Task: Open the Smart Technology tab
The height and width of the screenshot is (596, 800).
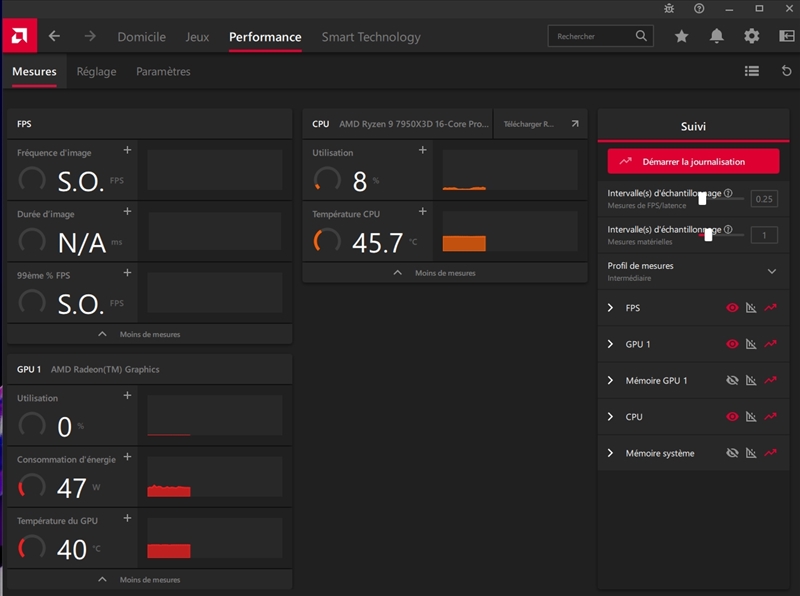Action: [x=371, y=37]
